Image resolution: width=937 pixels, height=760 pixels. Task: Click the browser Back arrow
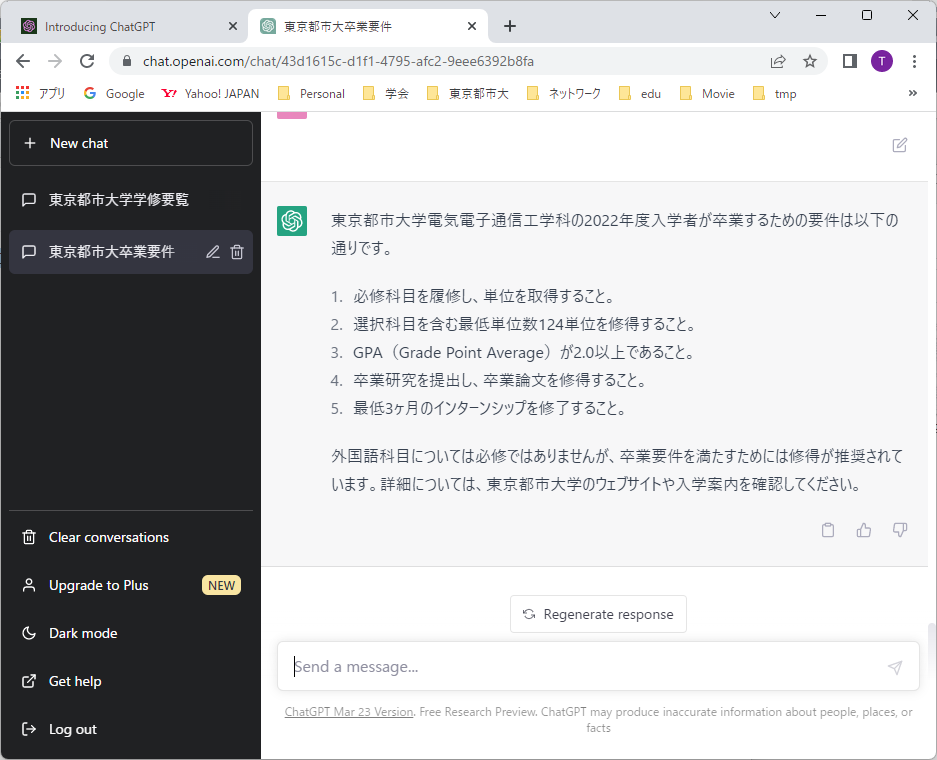pyautogui.click(x=23, y=61)
